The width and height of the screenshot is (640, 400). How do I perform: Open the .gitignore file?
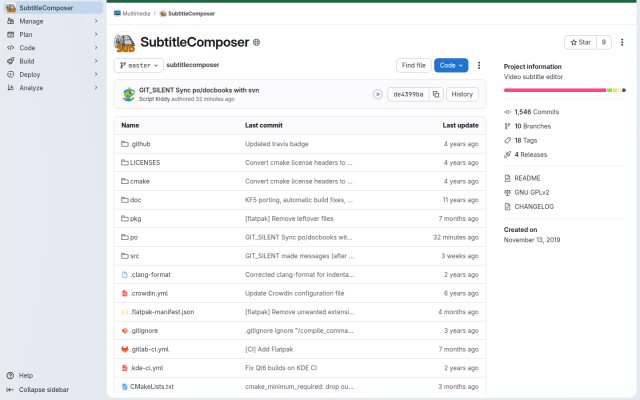point(144,331)
